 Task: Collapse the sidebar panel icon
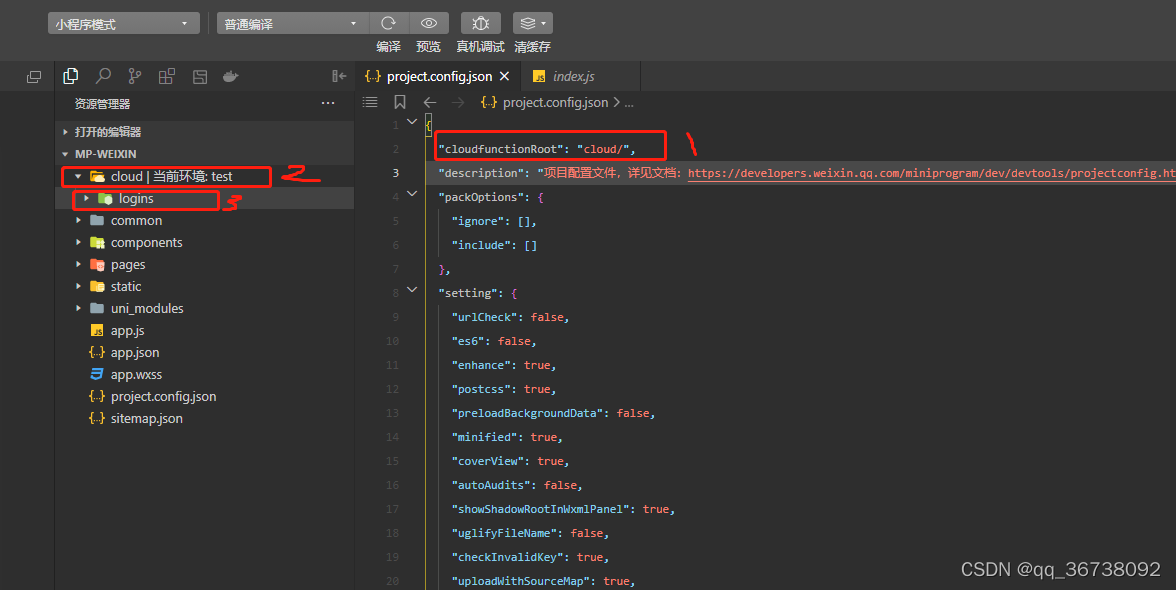click(339, 76)
